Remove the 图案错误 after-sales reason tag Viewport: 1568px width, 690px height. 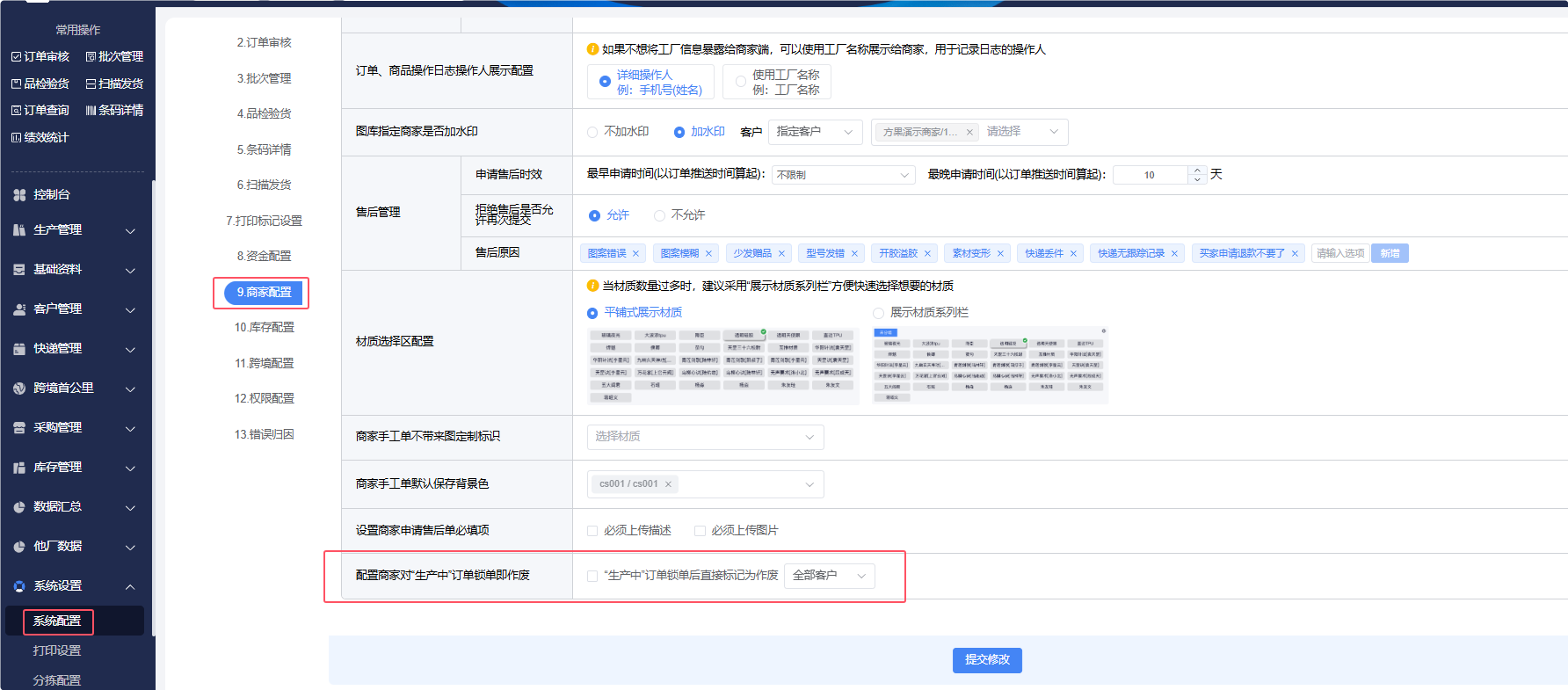636,254
